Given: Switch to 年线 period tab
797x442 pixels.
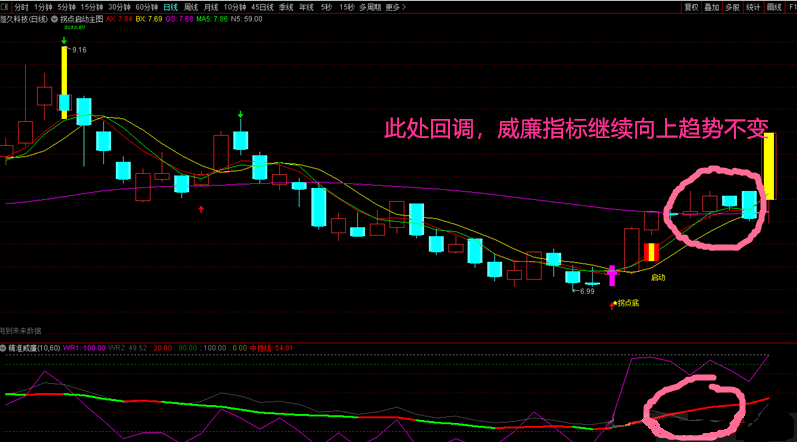Looking at the screenshot, I should (306, 7).
